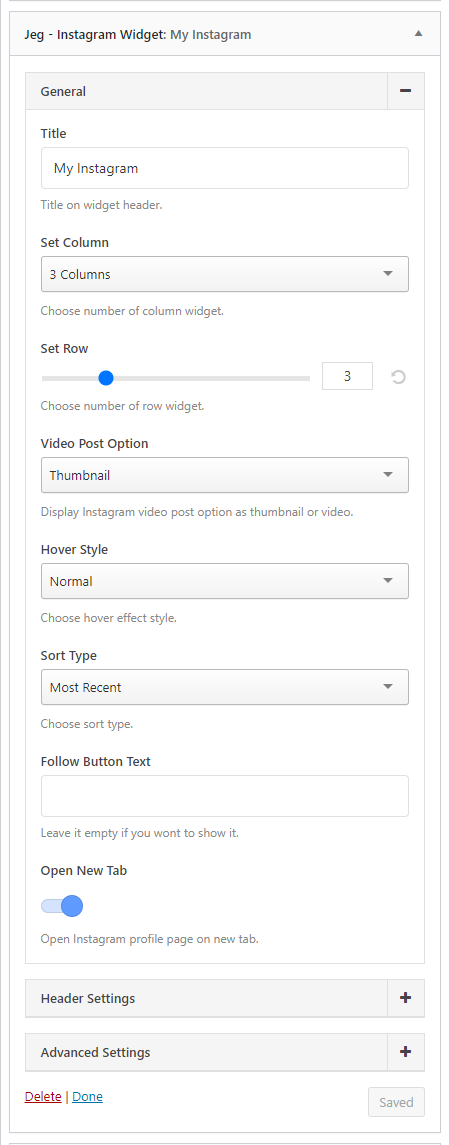This screenshot has width=449, height=1145.
Task: Open the Set Column dropdown
Action: coord(225,274)
